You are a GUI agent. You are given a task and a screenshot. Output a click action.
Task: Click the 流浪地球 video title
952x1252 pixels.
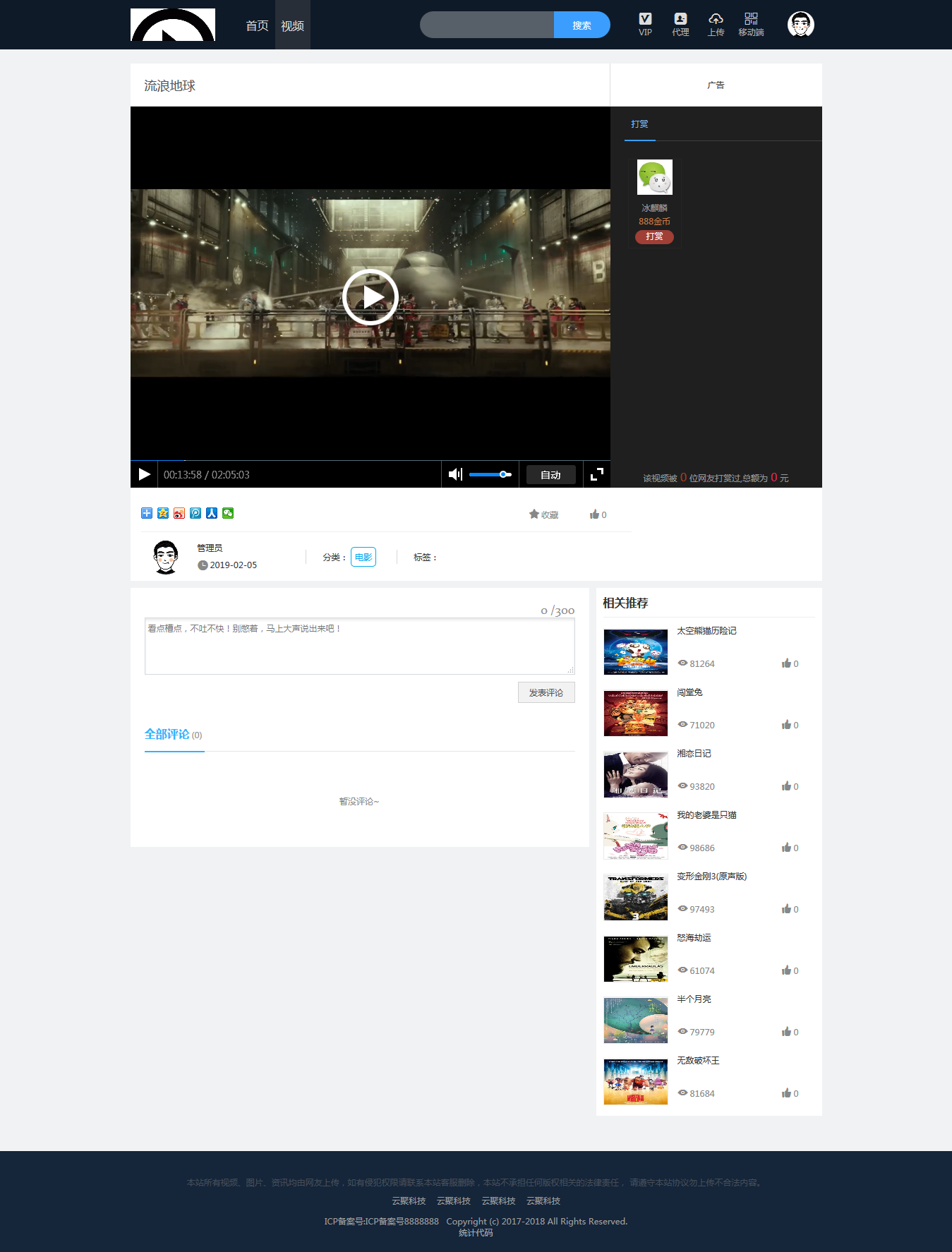169,85
